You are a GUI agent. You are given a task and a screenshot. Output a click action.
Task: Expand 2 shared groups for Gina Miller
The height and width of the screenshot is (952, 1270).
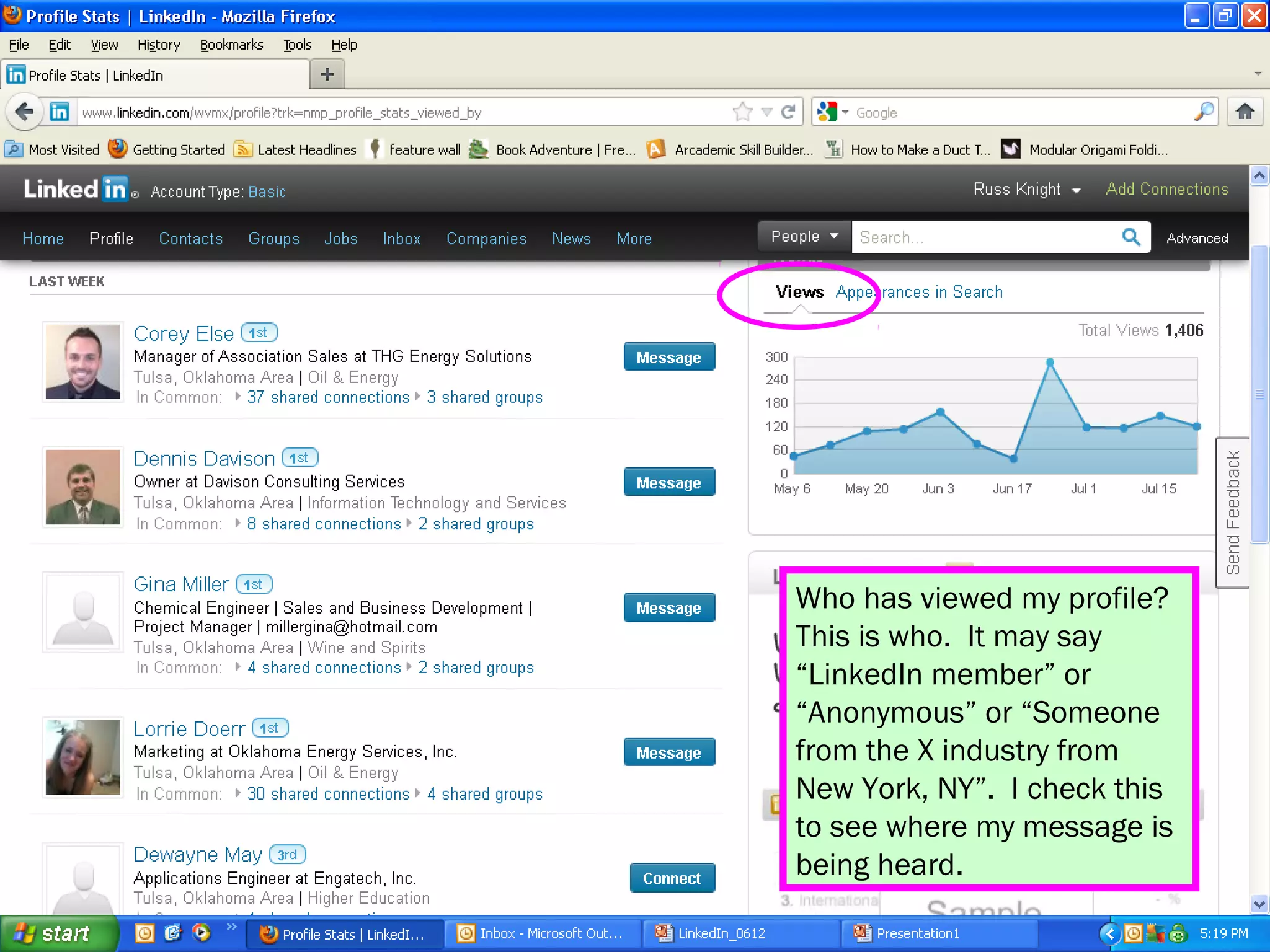tap(476, 668)
